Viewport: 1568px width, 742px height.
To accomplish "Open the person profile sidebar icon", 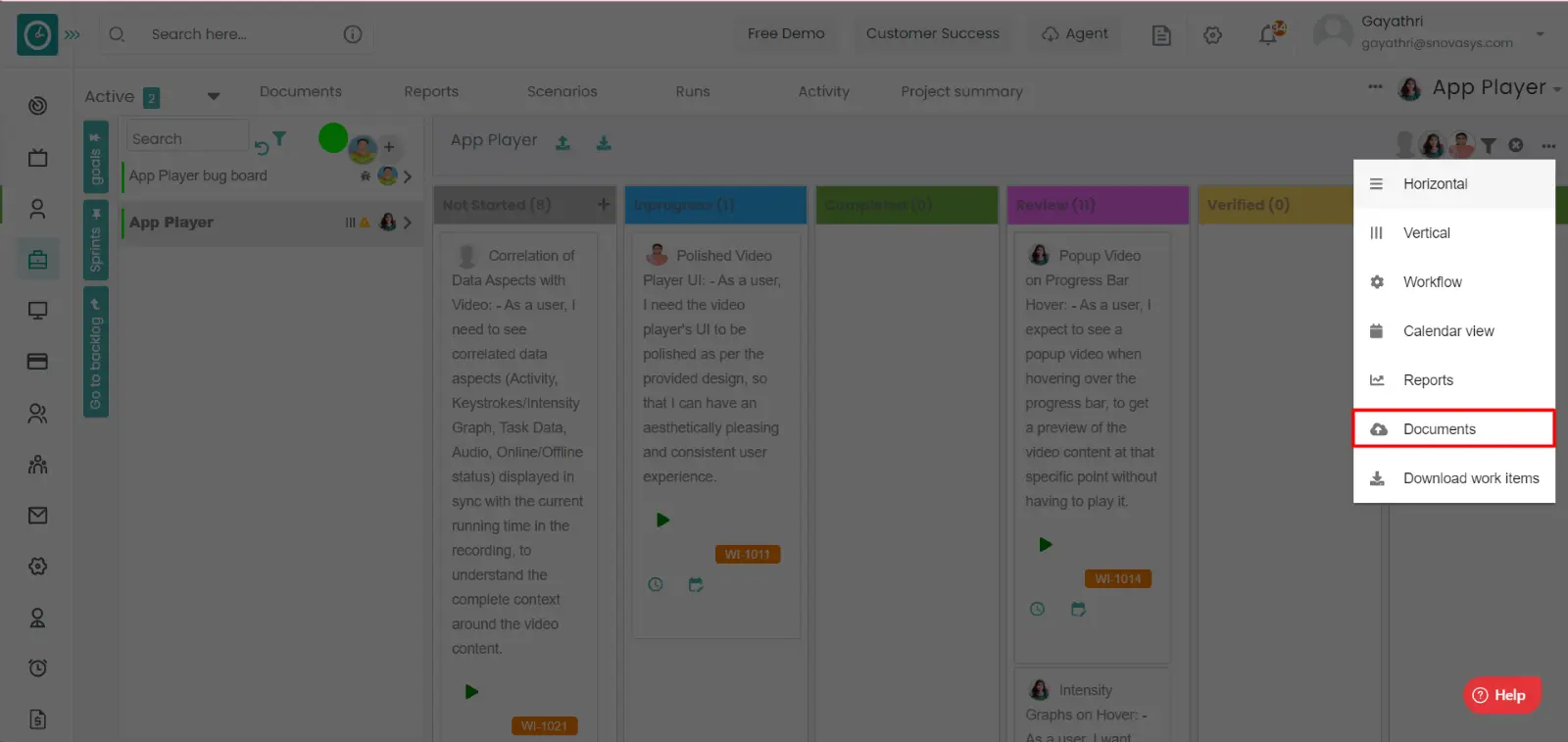I will point(37,209).
